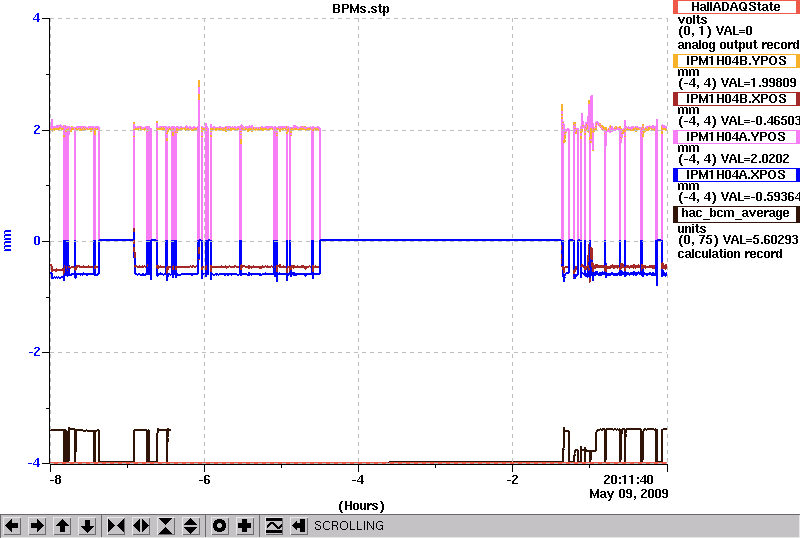The image size is (800, 538).
Task: Select the HallADAQState curve legend entry
Action: point(736,7)
